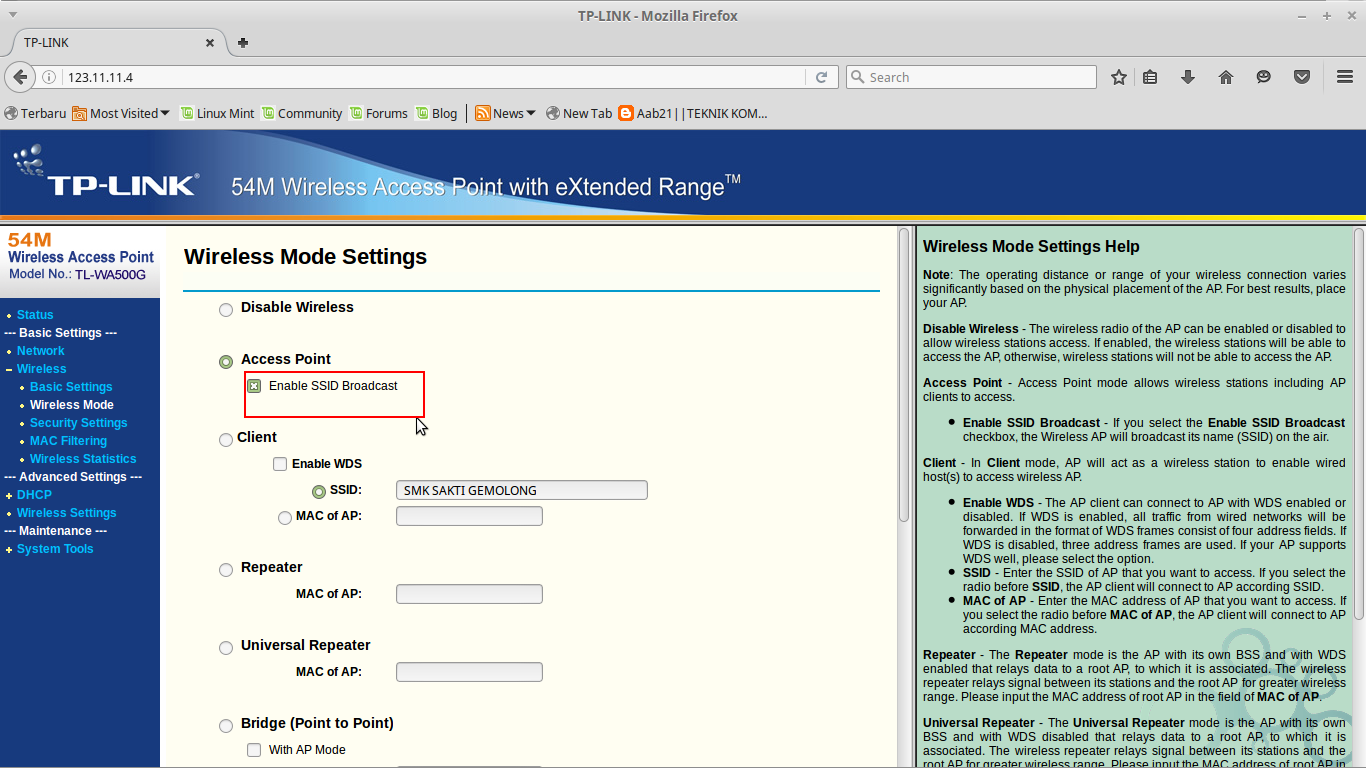Open the News bookmark dropdown
The height and width of the screenshot is (768, 1366).
pos(530,113)
